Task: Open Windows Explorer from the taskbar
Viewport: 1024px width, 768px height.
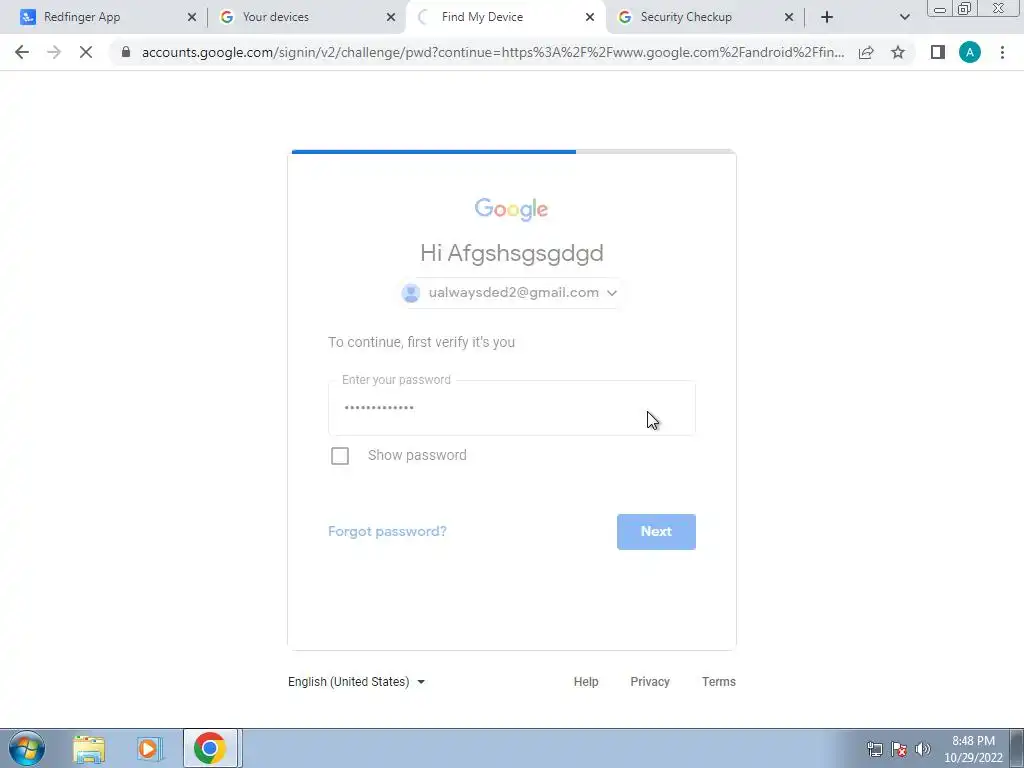Action: coord(89,749)
